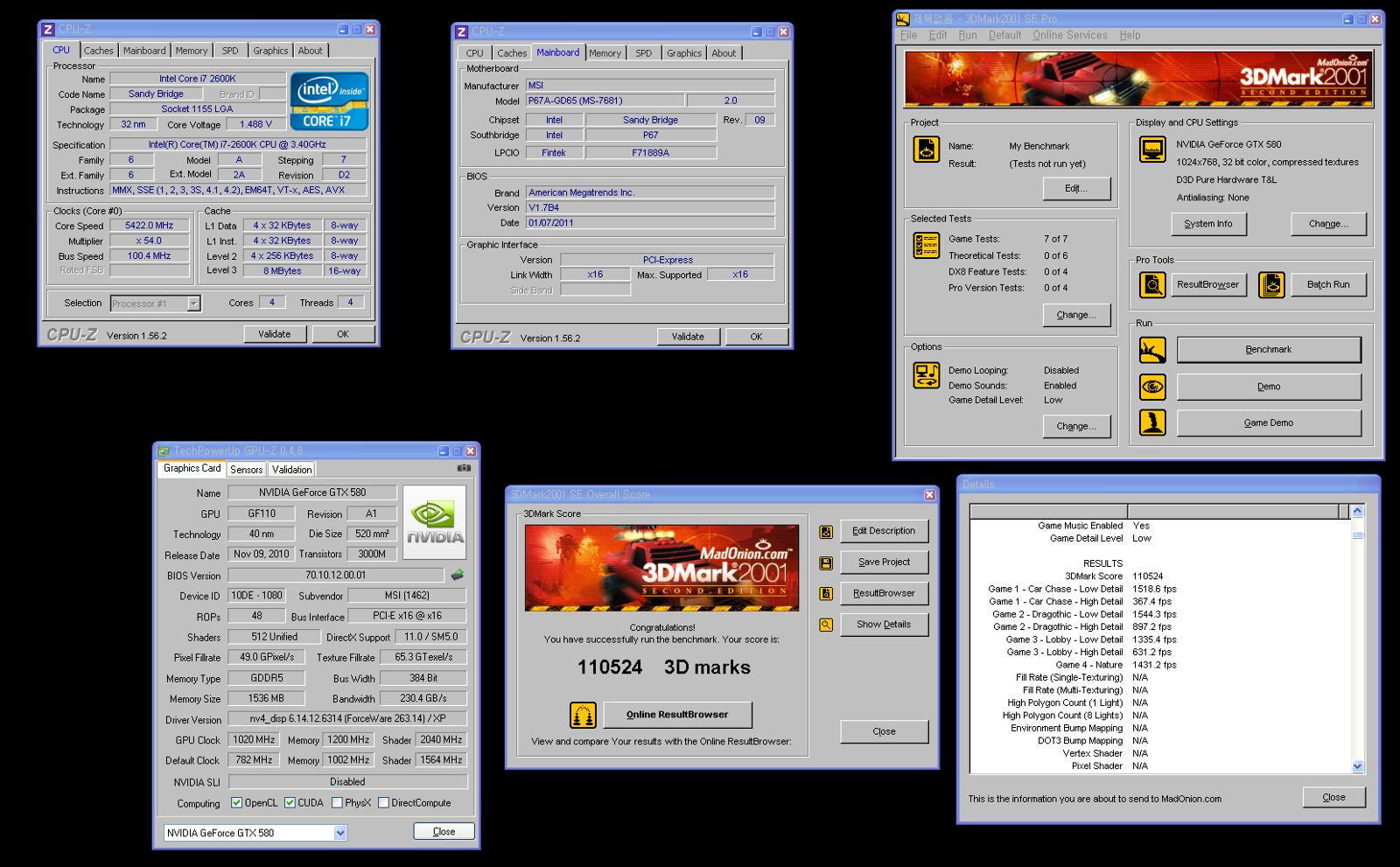Open the Help menu in 3DMark2001
1400x867 pixels.
point(1130,35)
